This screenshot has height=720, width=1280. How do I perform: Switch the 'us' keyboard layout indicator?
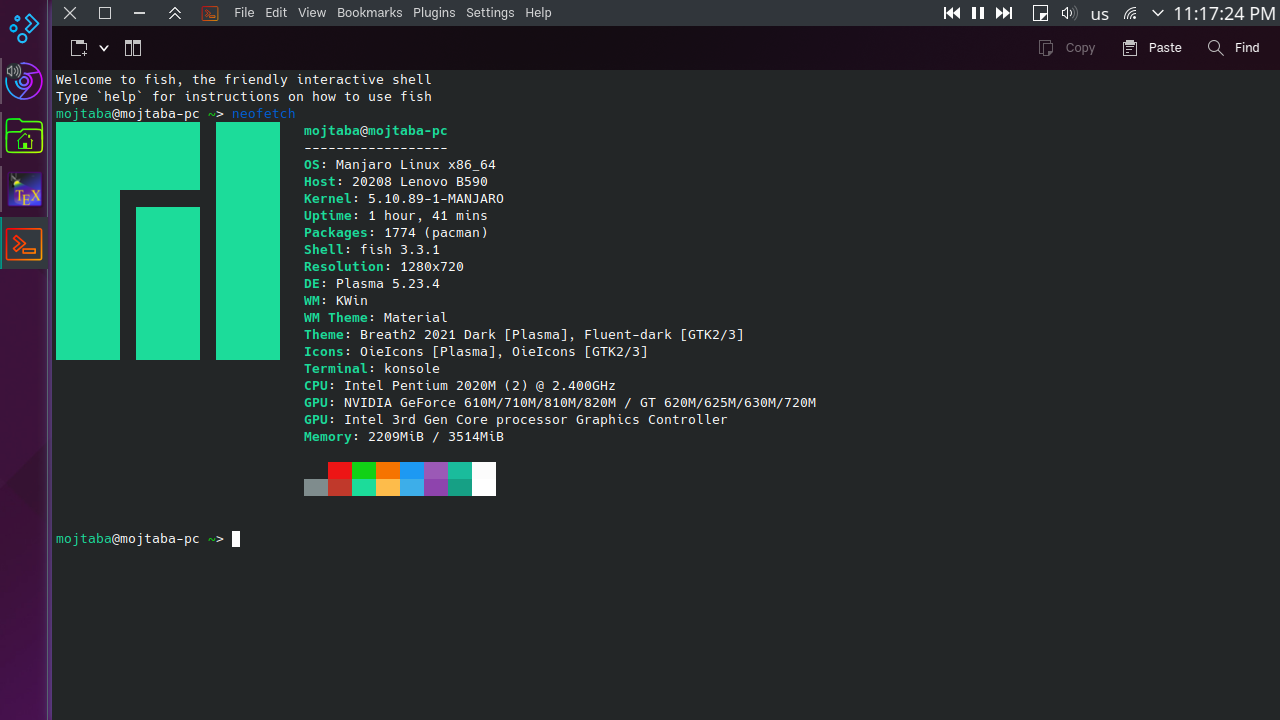click(1100, 14)
